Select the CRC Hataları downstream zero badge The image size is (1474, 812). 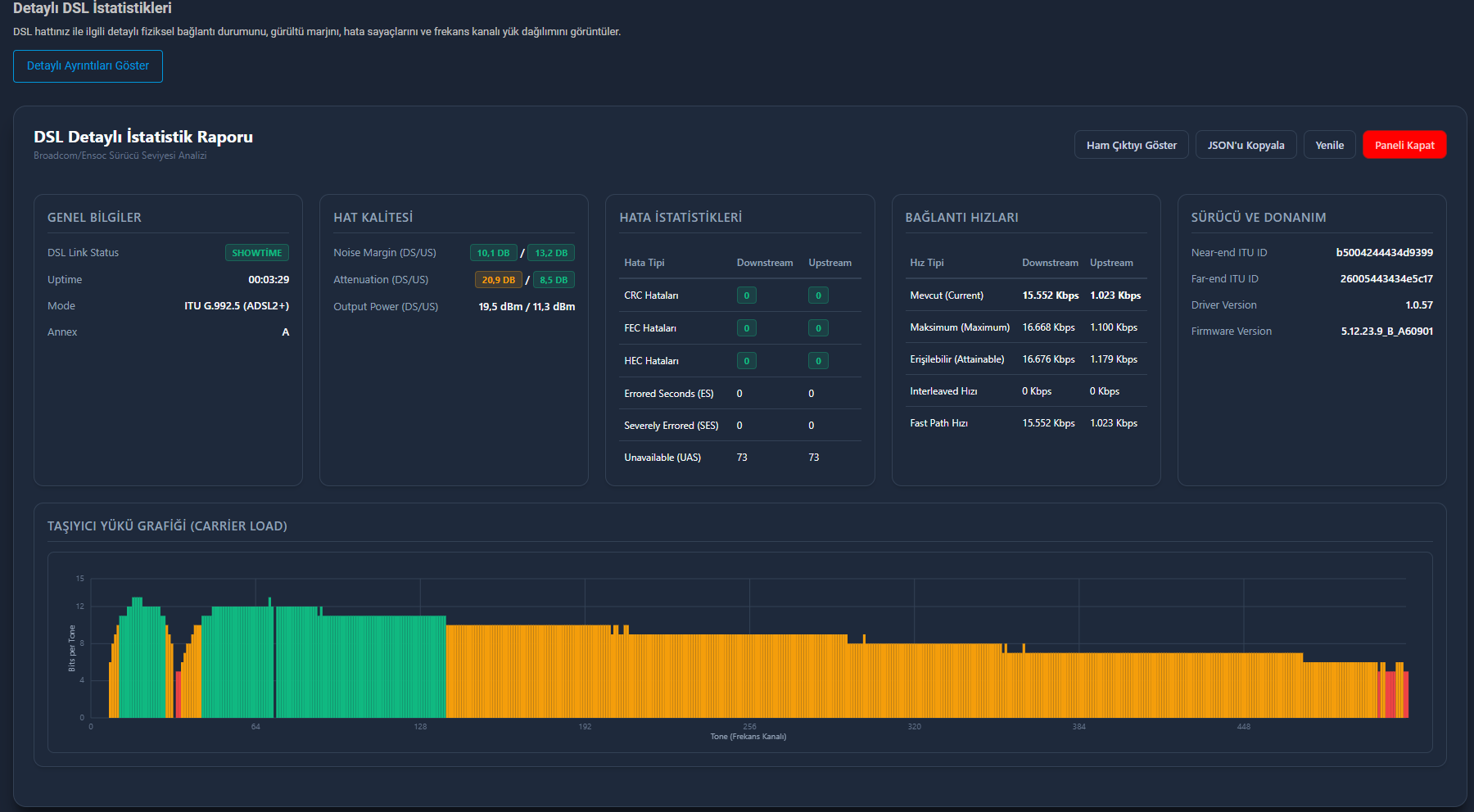(746, 295)
